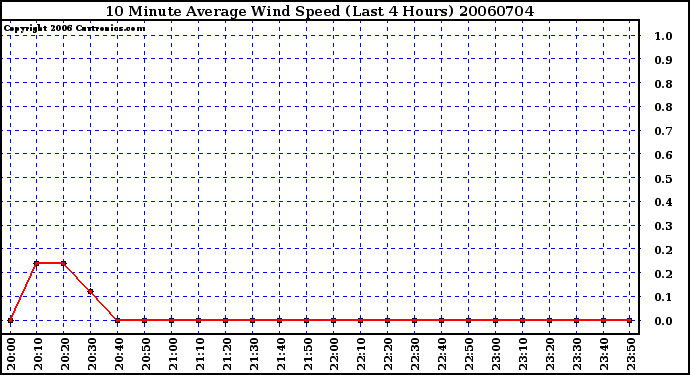Click the 22:20 time axis label
This screenshot has height=375, width=690.
pyautogui.click(x=388, y=354)
